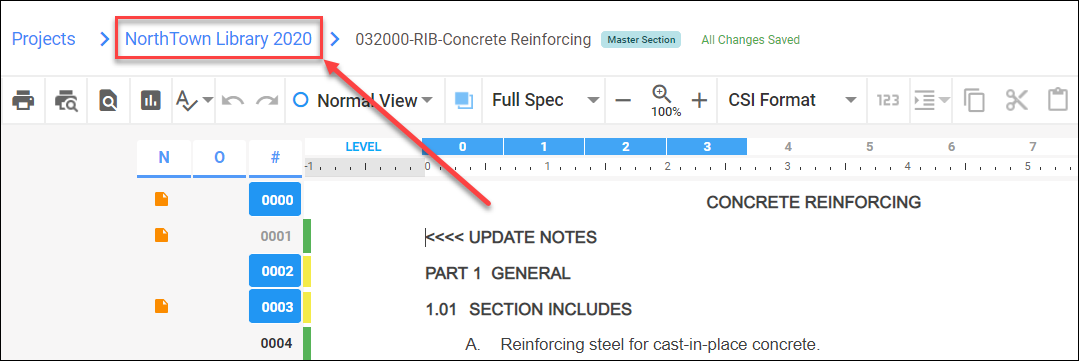Select the # column tab
1079x361 pixels.
pos(275,158)
